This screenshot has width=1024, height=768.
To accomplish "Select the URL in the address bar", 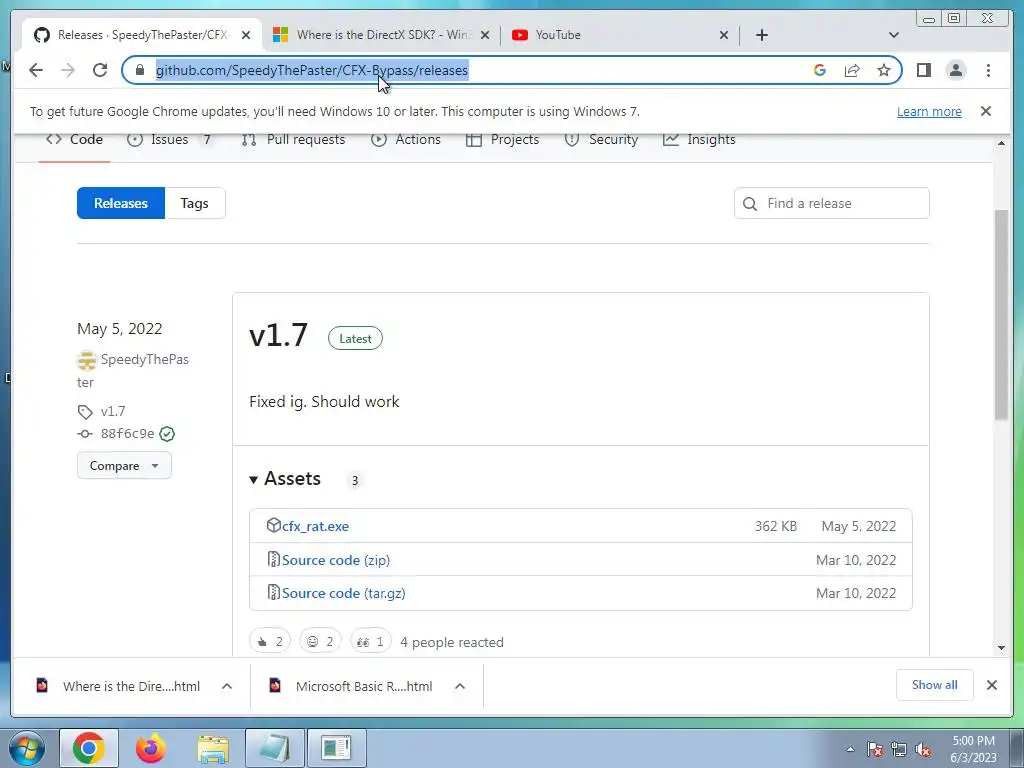I will pos(312,70).
